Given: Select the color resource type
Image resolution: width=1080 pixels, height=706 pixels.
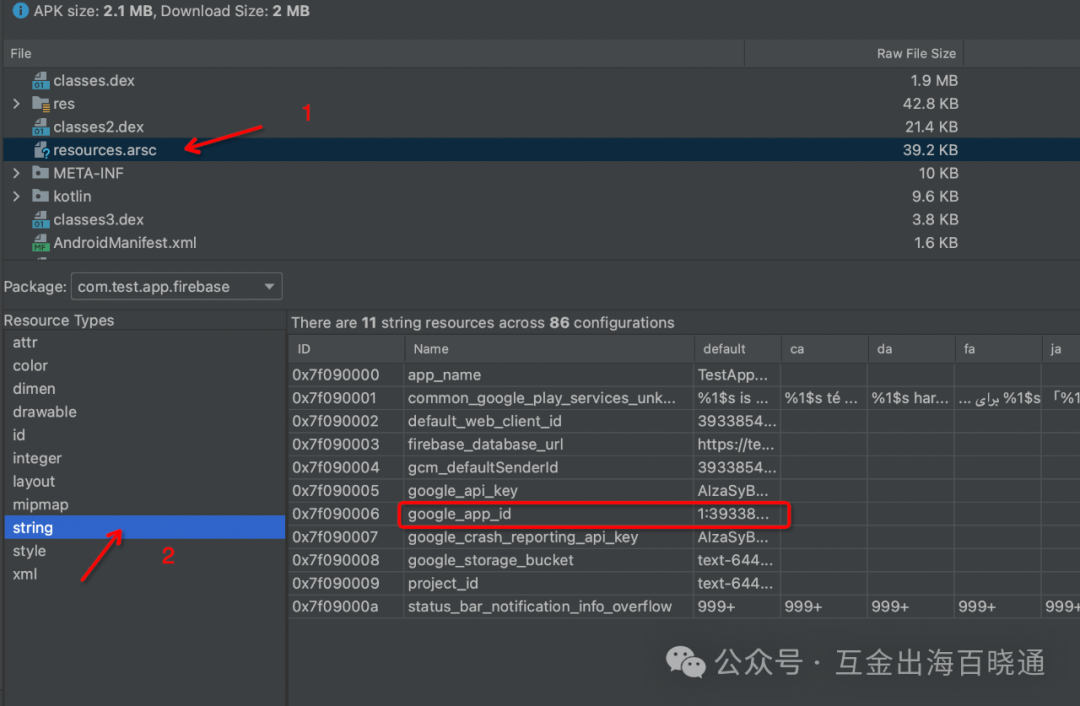Looking at the screenshot, I should coord(30,365).
